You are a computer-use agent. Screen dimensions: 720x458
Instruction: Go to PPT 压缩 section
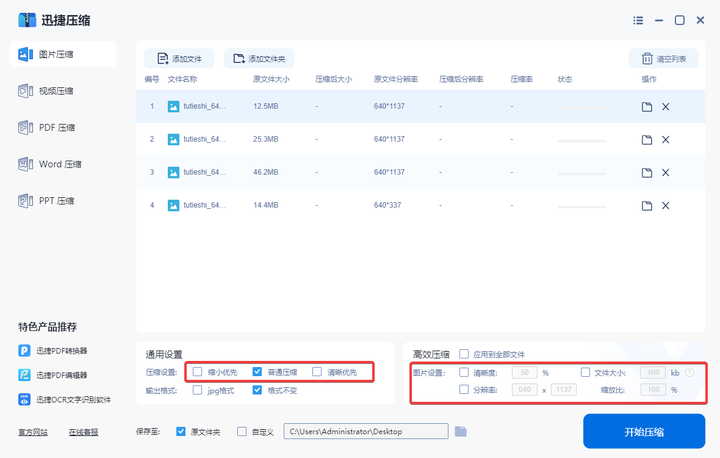[x=46, y=201]
